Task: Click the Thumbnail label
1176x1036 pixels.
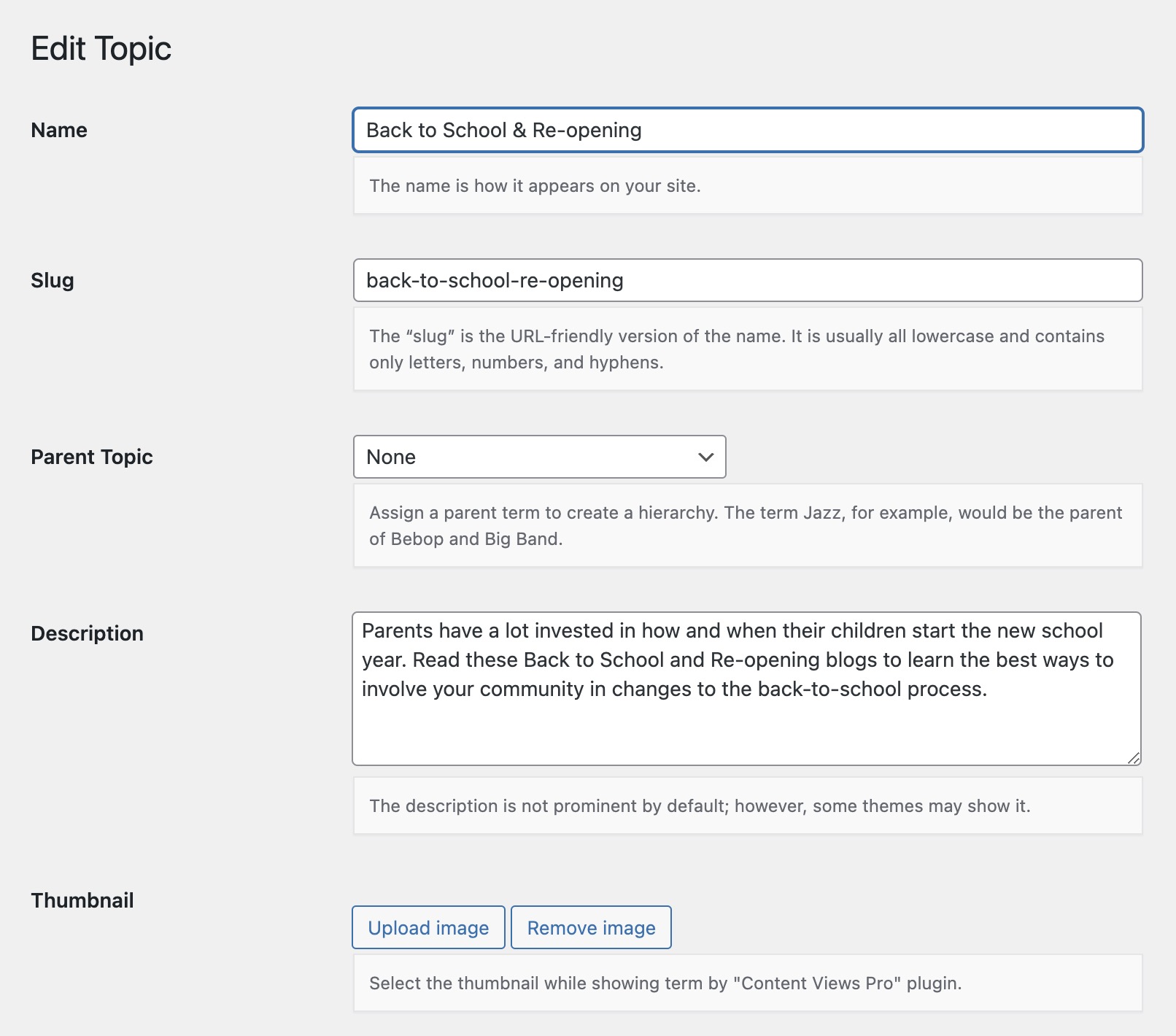Action: (x=82, y=900)
